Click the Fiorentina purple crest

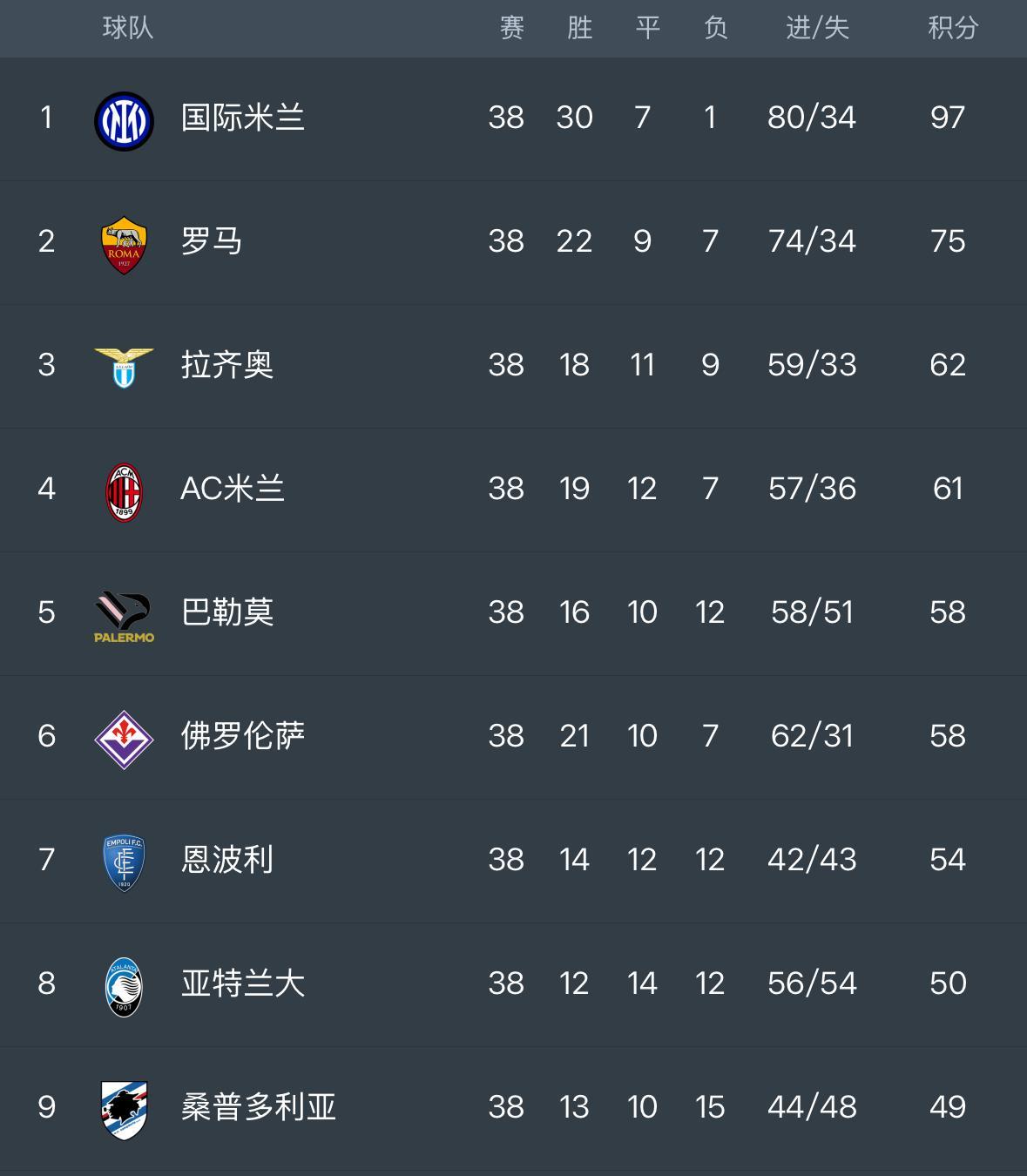click(124, 739)
